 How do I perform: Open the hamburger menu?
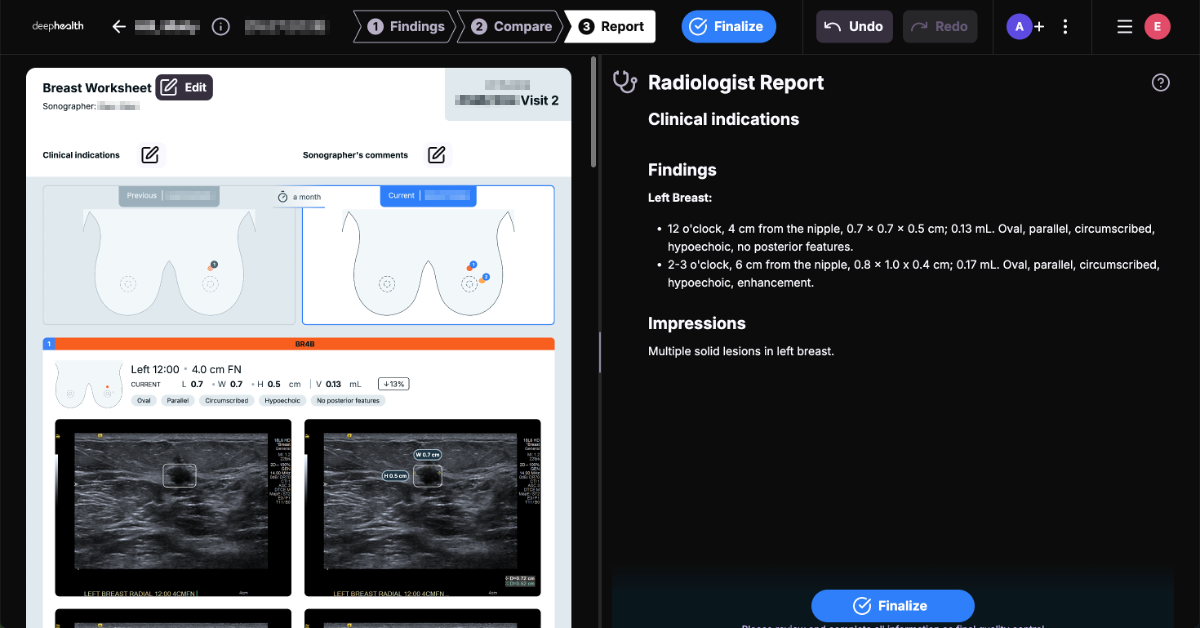1125,27
